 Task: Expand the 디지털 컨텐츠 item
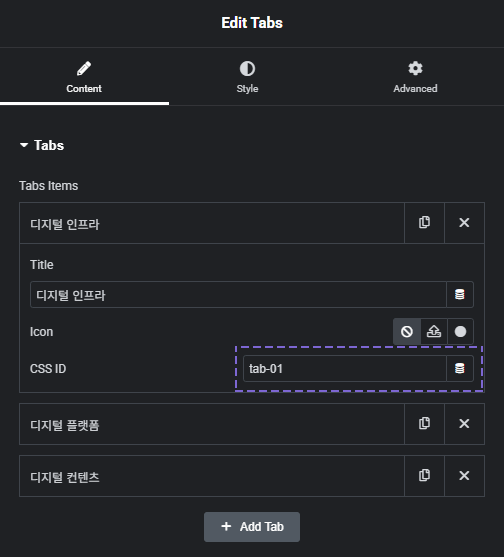point(212,476)
